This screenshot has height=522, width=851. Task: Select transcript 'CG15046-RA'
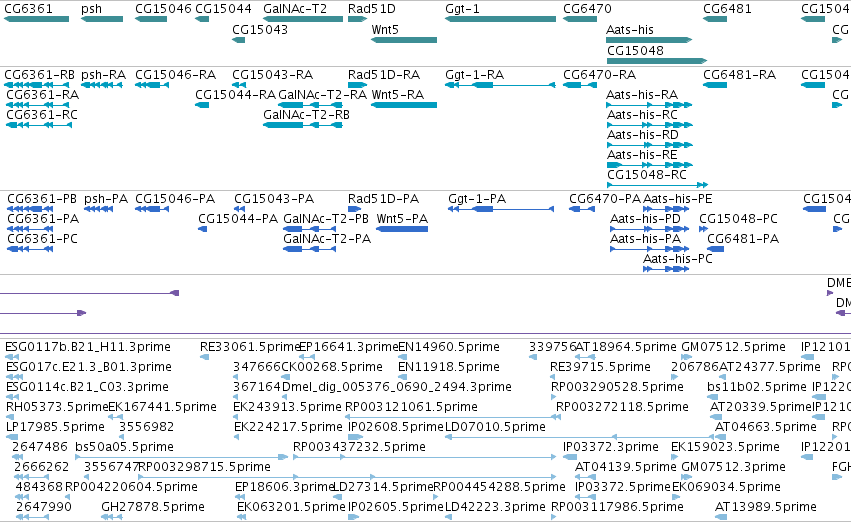(x=175, y=75)
